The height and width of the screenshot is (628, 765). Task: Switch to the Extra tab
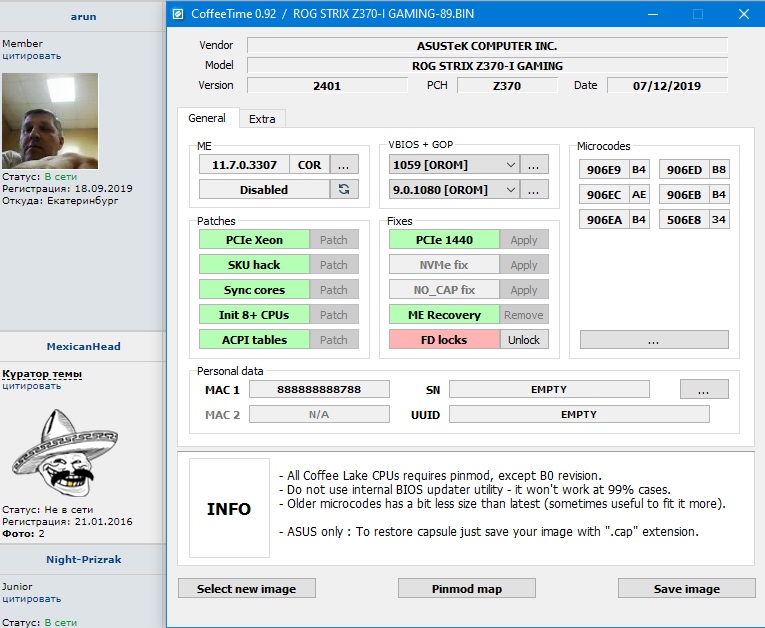tap(262, 119)
